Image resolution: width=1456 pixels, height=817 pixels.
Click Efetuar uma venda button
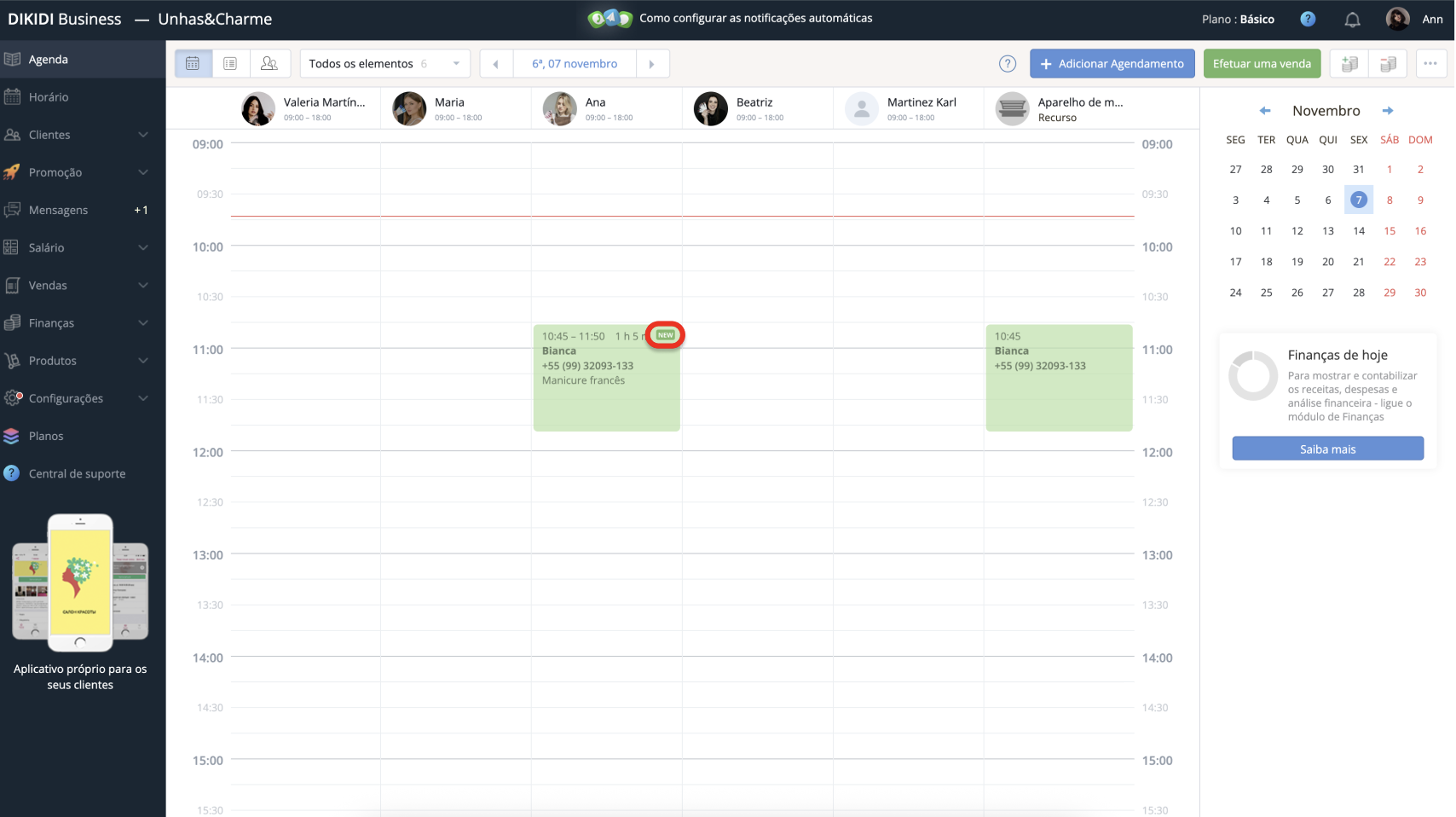pos(1262,64)
